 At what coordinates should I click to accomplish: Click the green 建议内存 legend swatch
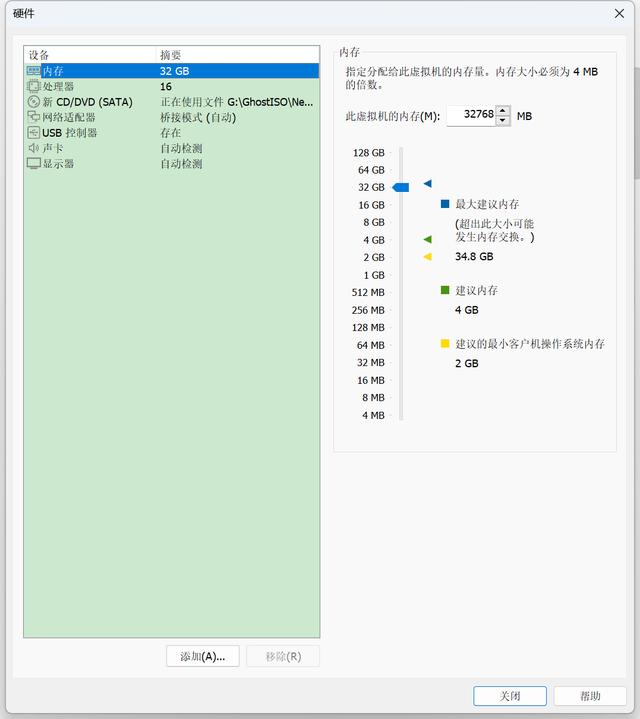pos(445,290)
